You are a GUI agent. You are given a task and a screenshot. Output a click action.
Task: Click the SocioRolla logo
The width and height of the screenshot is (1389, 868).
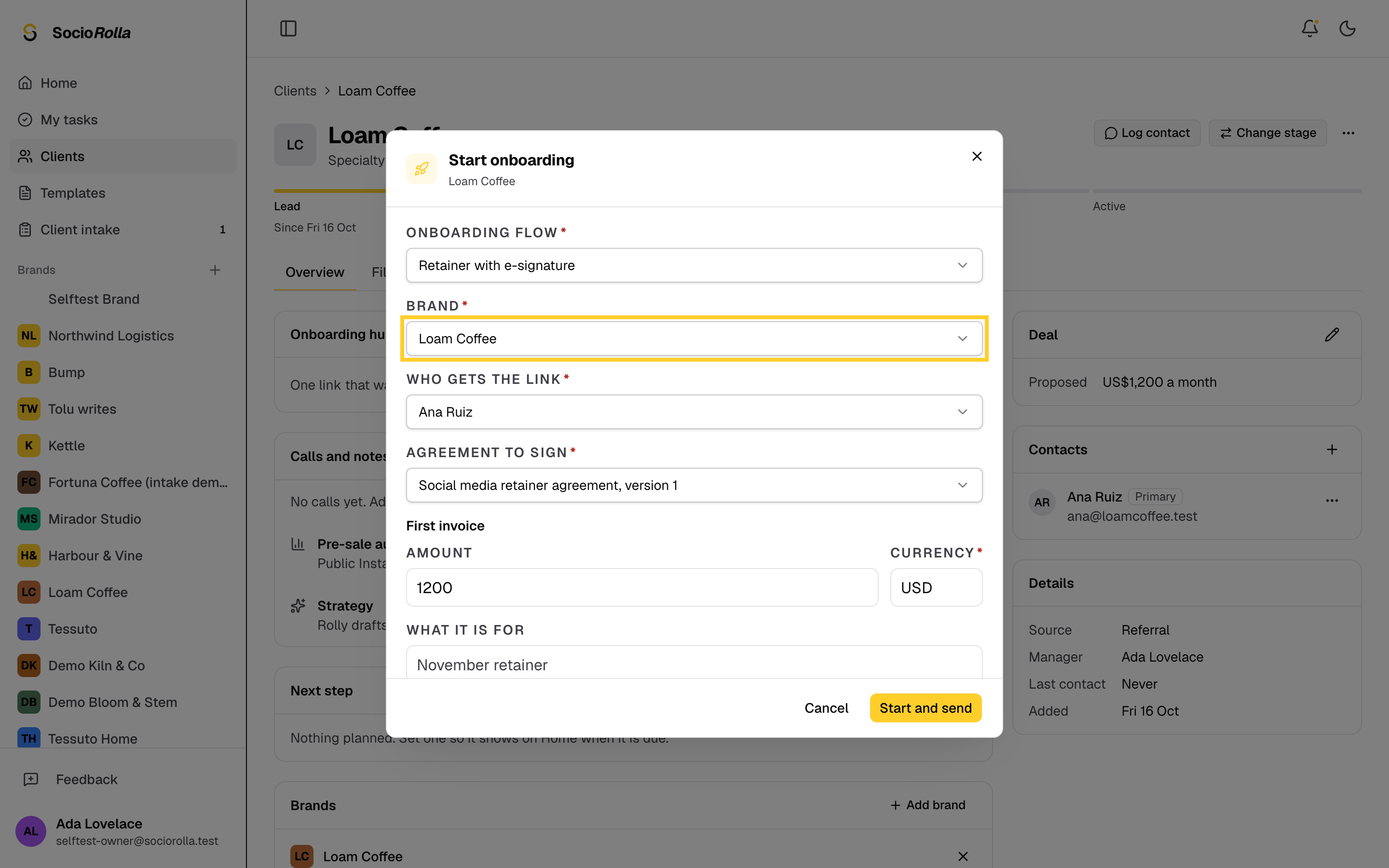click(x=77, y=33)
